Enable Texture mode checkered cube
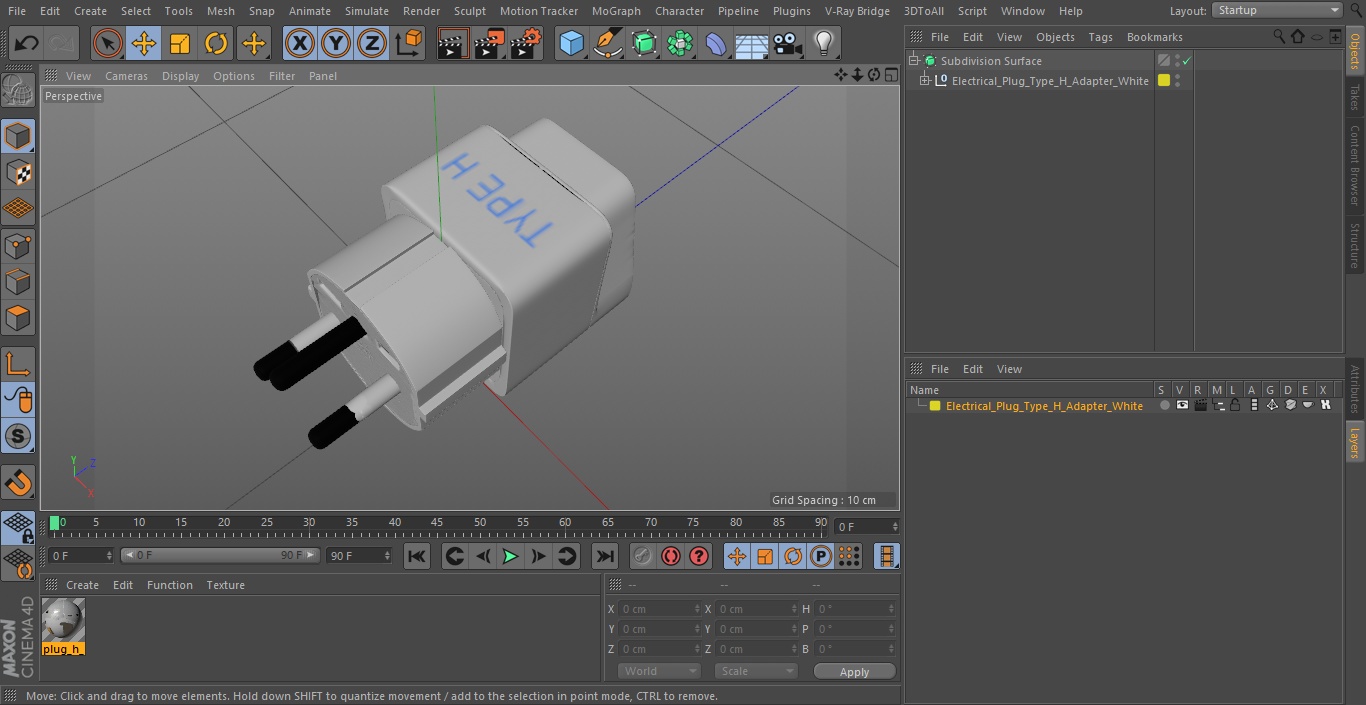The image size is (1366, 705). tap(18, 173)
